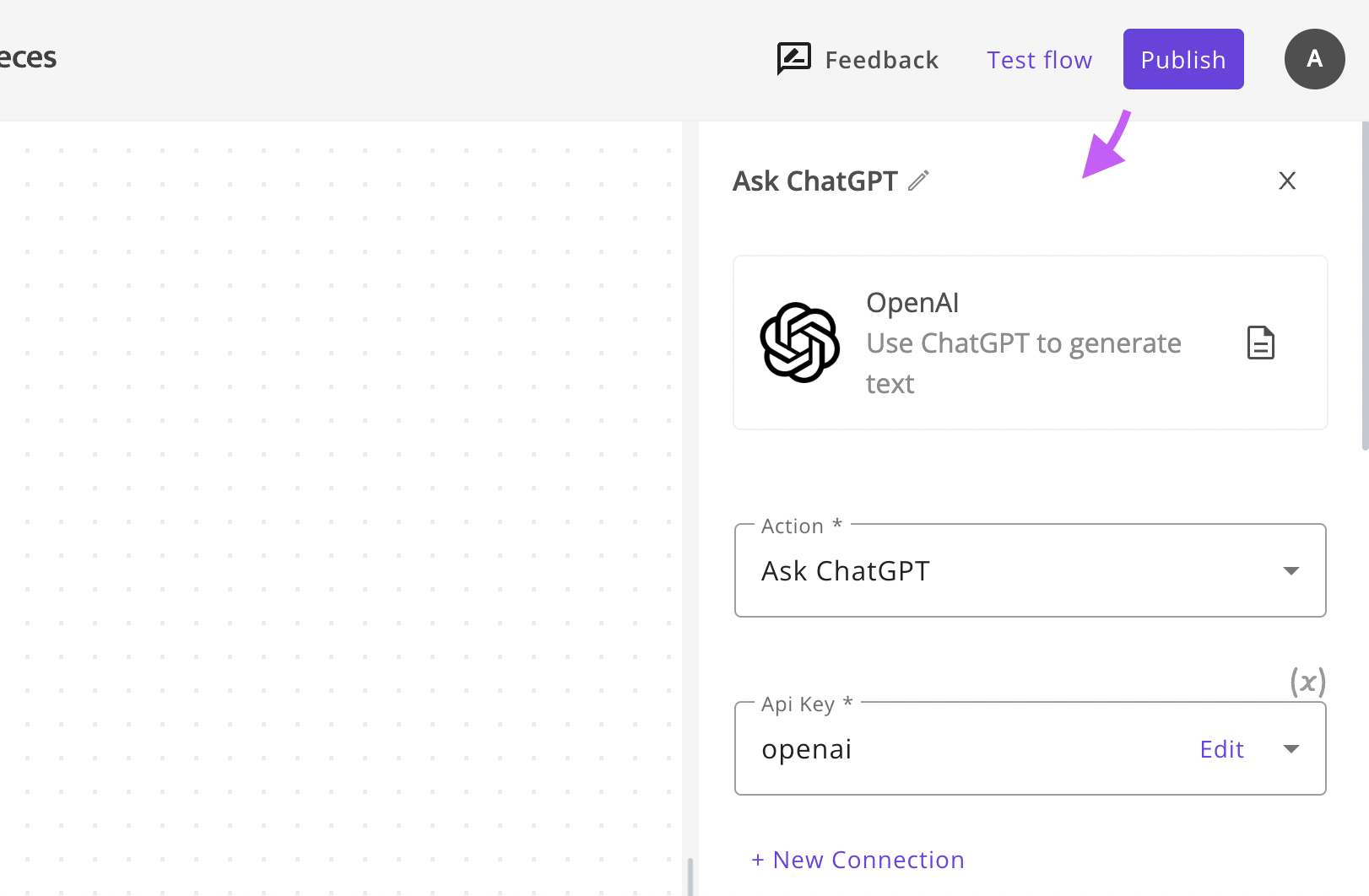Click the OpenAI logo icon

(x=799, y=343)
